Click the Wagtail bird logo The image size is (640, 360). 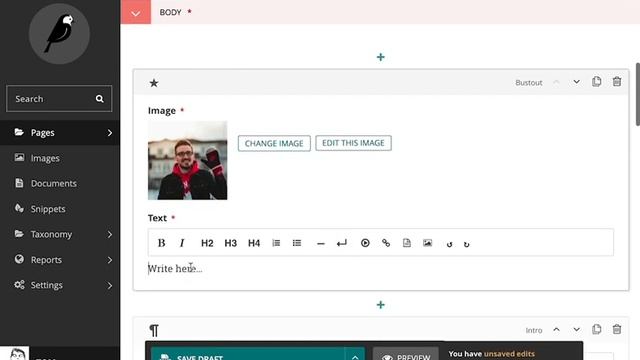pyautogui.click(x=59, y=33)
